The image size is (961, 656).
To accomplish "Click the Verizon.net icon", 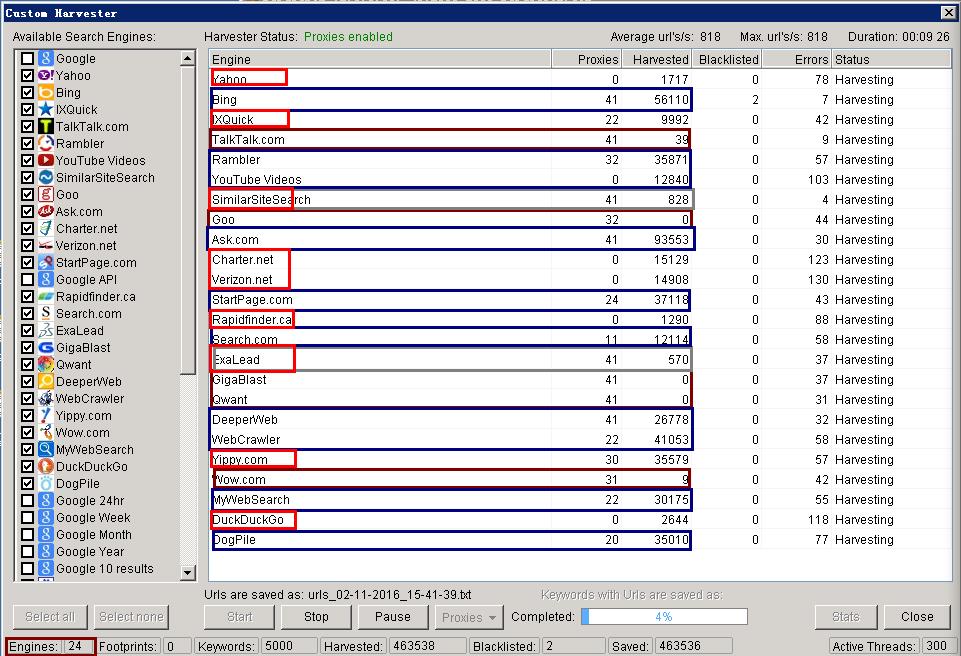I will pos(45,245).
